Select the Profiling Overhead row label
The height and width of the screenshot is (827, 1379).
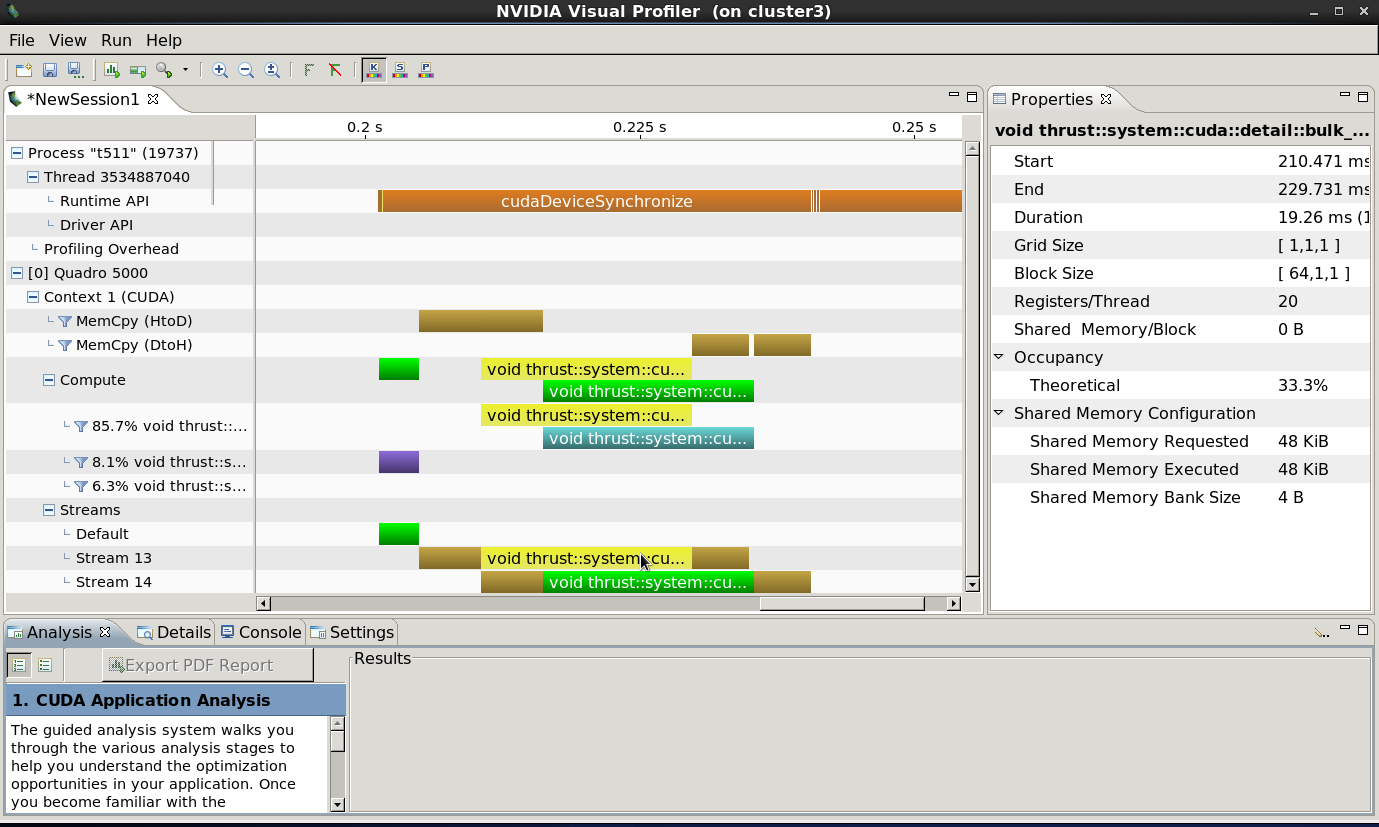111,249
